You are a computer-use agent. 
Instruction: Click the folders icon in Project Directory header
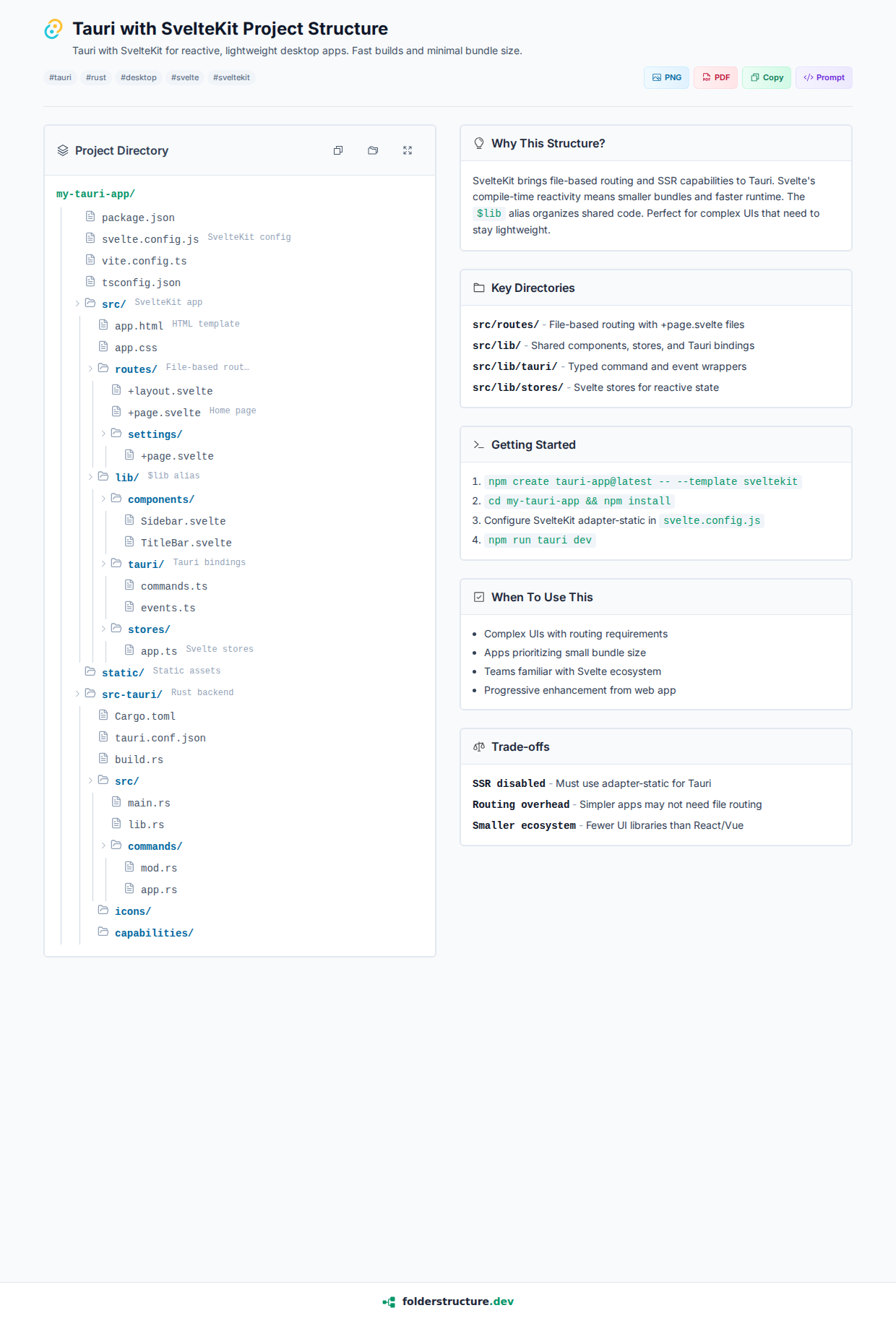pos(373,150)
